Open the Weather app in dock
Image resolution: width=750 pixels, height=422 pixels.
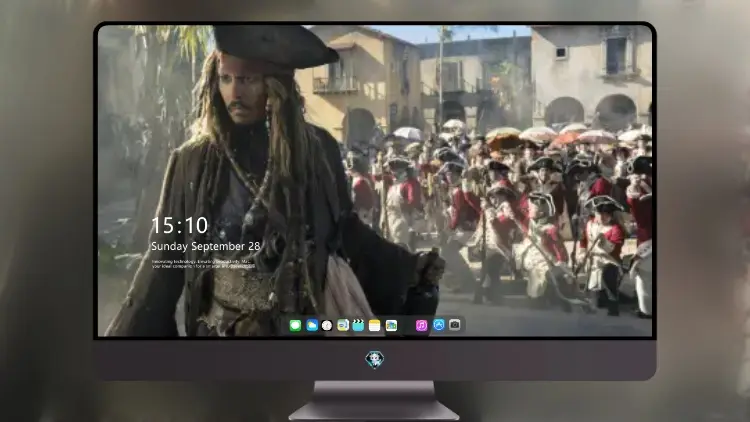(311, 325)
